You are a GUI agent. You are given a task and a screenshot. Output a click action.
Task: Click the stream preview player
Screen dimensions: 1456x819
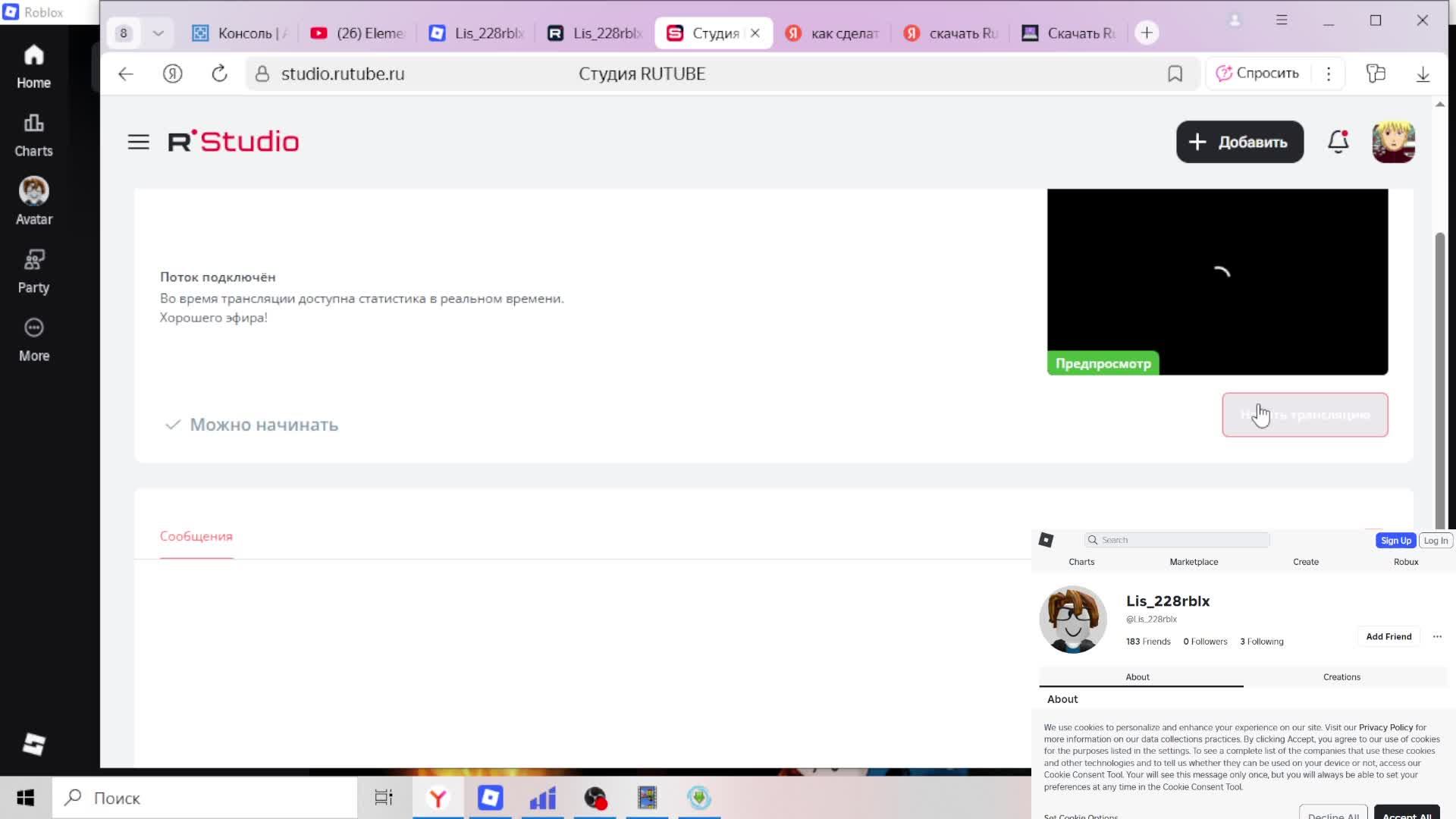click(x=1218, y=281)
